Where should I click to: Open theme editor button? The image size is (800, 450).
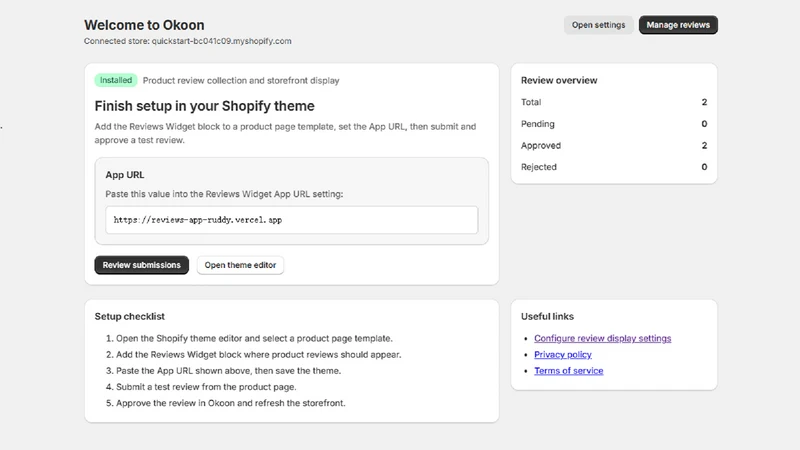tap(240, 265)
